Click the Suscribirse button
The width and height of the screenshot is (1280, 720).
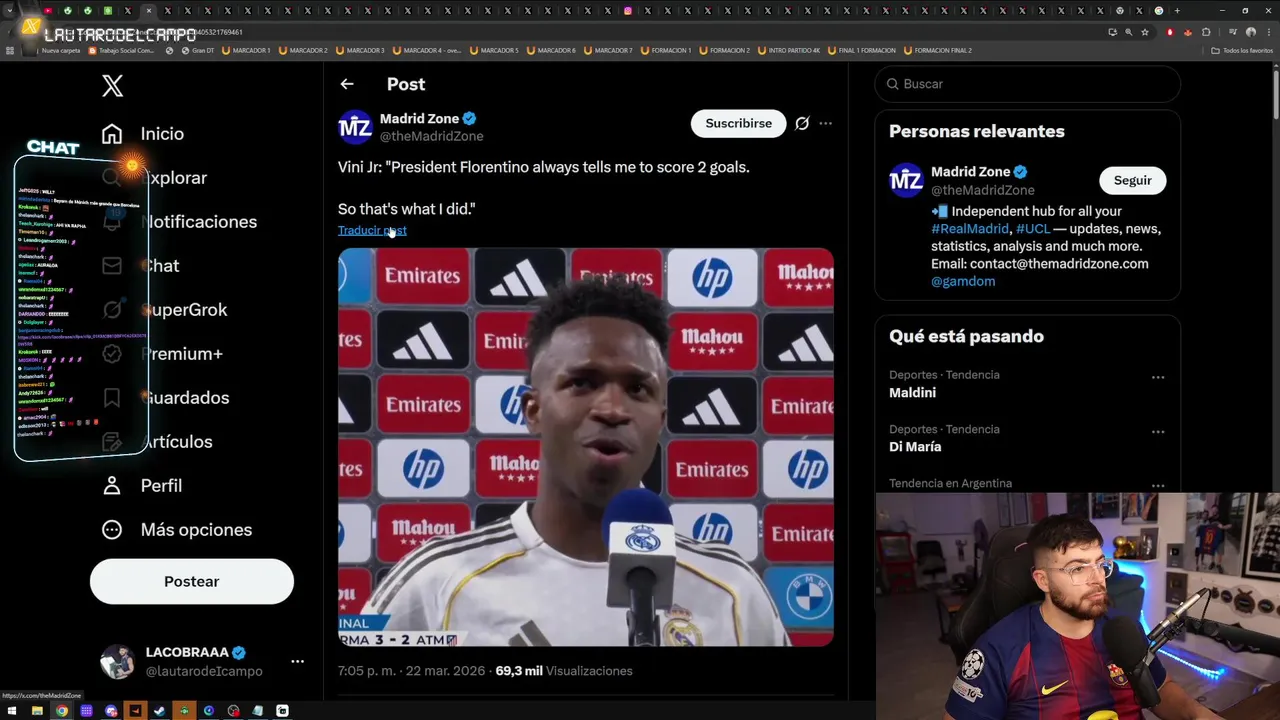[738, 123]
